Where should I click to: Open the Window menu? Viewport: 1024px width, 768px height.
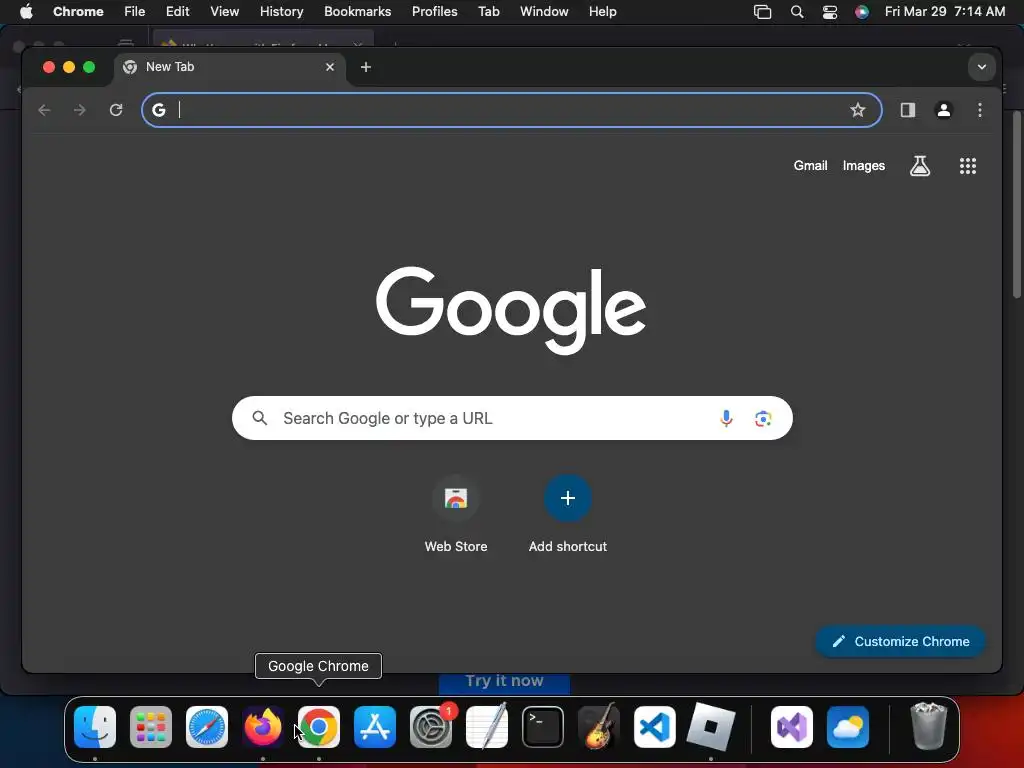click(x=544, y=12)
